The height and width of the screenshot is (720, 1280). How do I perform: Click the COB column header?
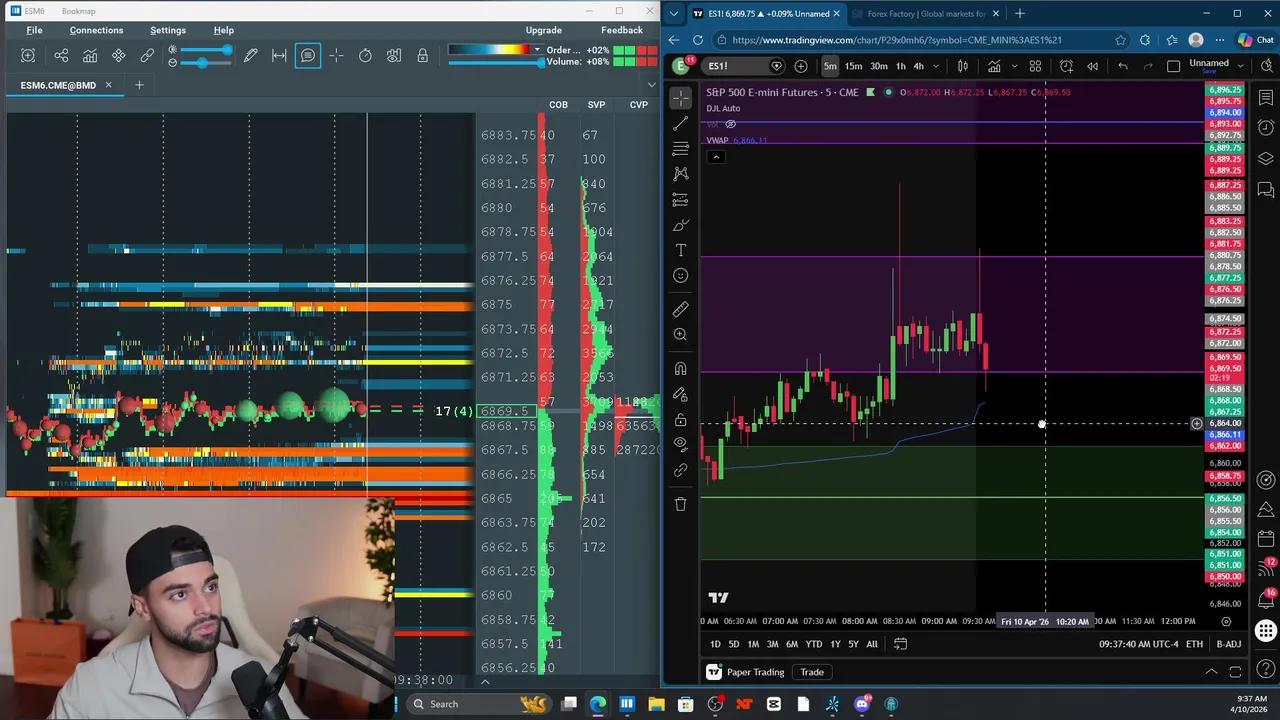pos(558,105)
